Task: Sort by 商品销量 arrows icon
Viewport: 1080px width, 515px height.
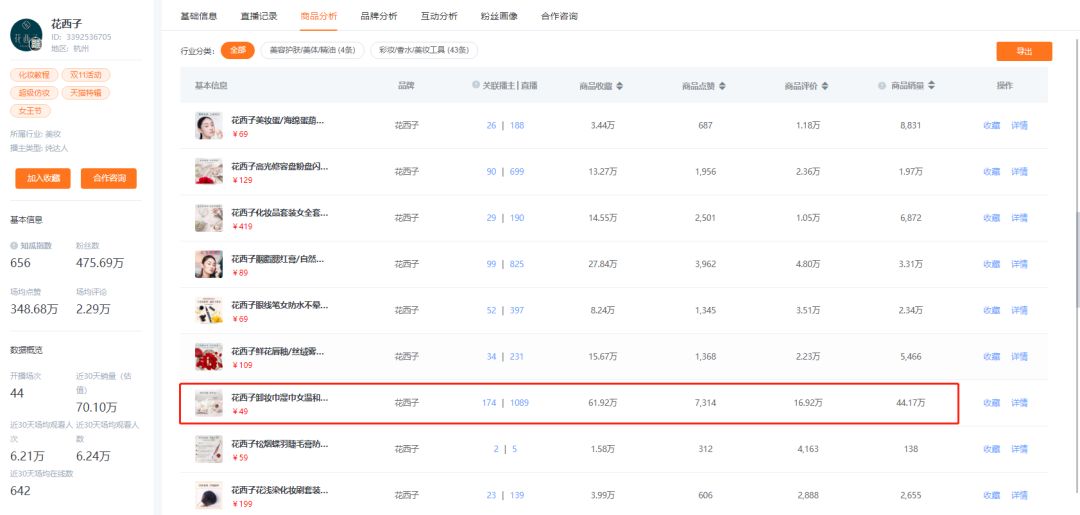Action: (931, 86)
